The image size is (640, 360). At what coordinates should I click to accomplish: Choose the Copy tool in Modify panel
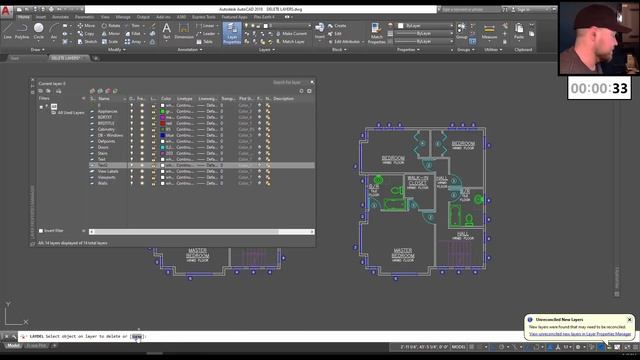pyautogui.click(x=86, y=33)
